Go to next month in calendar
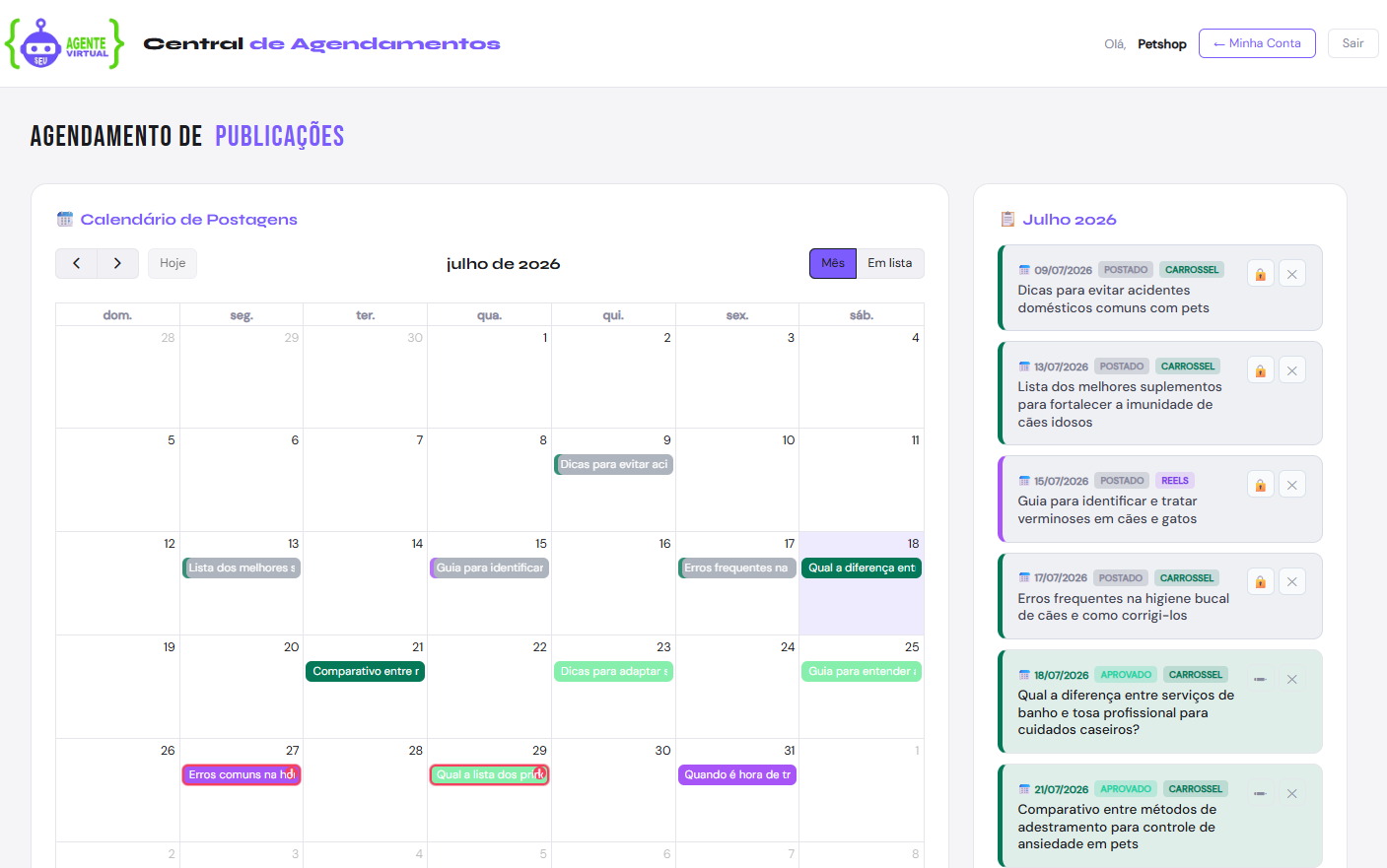Image resolution: width=1387 pixels, height=868 pixels. (118, 263)
